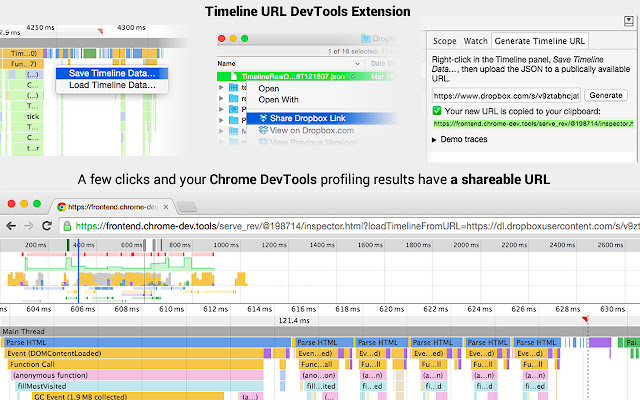Toggle the 'new URL is copied' checkbox

pyautogui.click(x=439, y=110)
